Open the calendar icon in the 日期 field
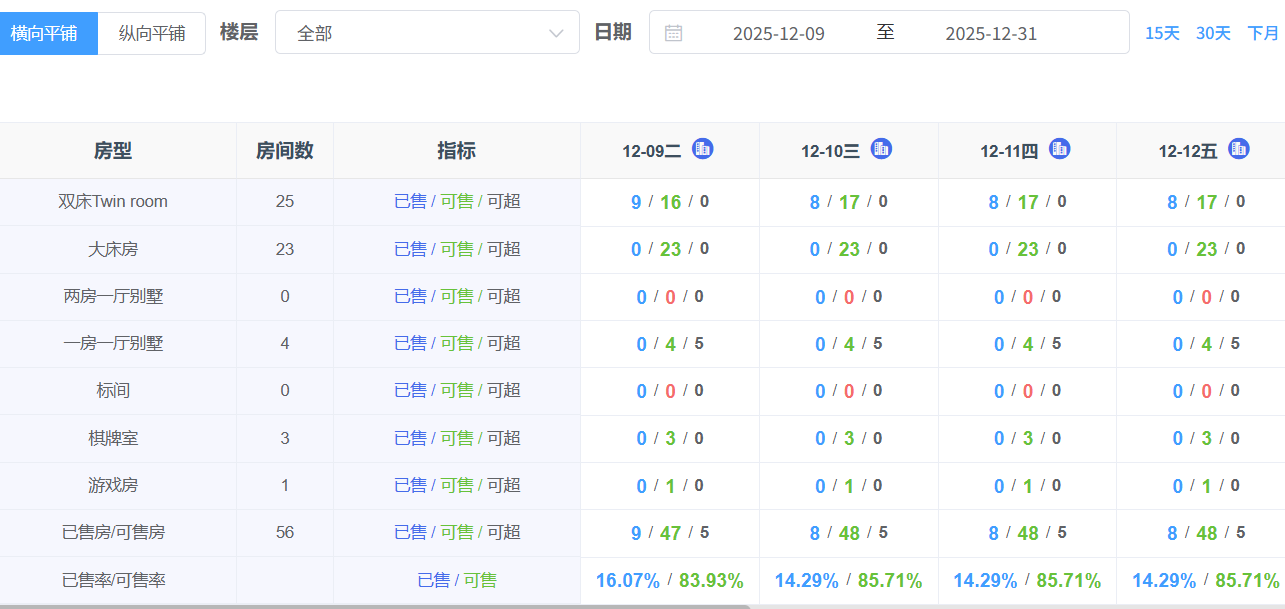The width and height of the screenshot is (1285, 609). 672,31
